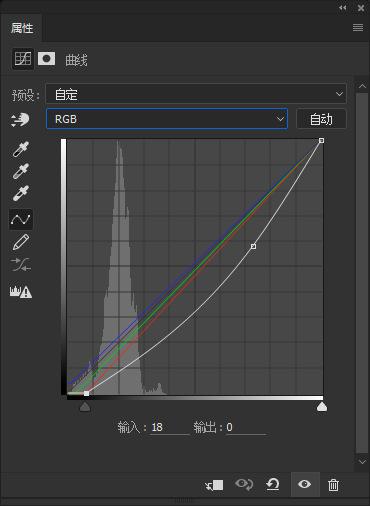
Task: Select the 属性 properties tab
Action: point(22,28)
